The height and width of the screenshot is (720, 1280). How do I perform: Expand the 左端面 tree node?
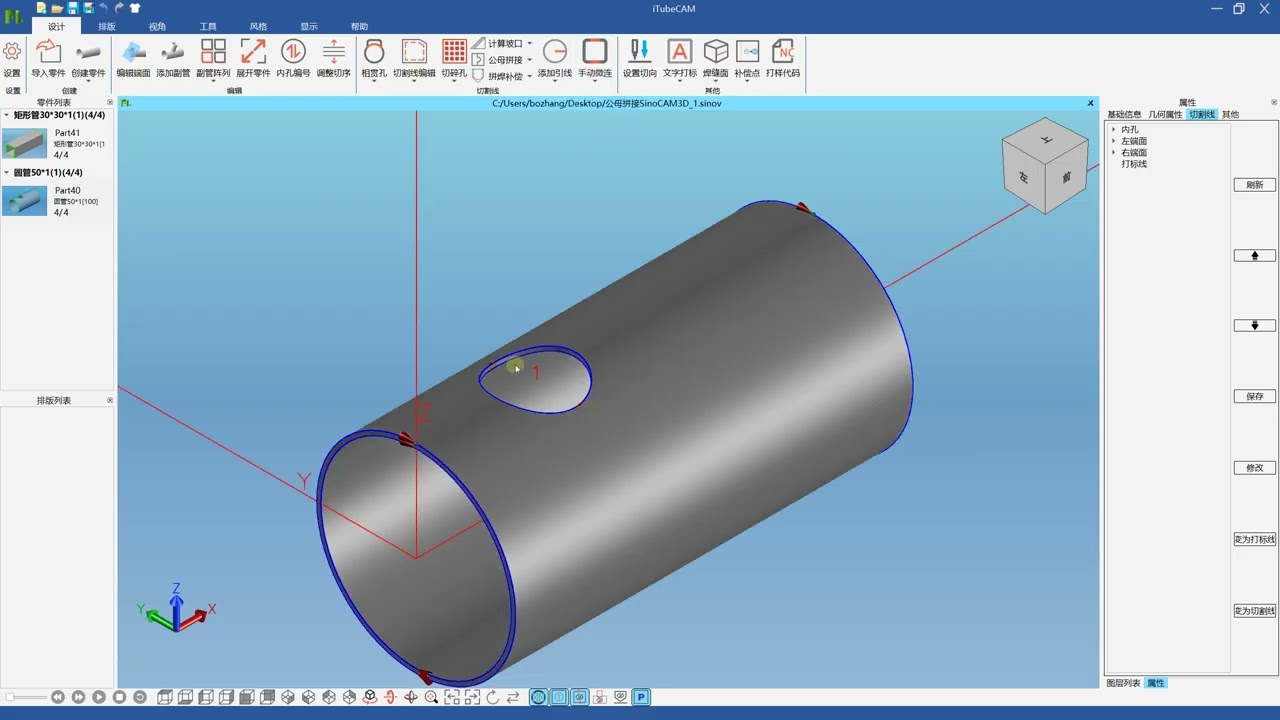[x=1113, y=141]
